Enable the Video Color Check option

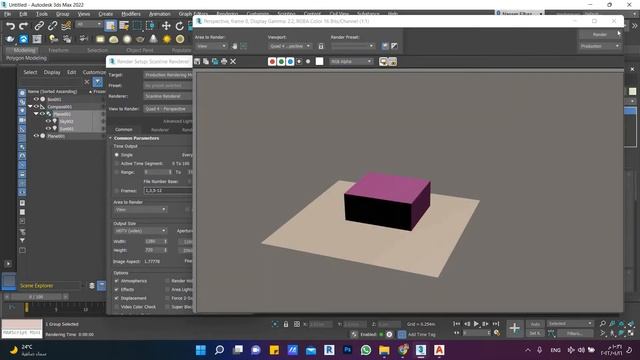pos(117,307)
